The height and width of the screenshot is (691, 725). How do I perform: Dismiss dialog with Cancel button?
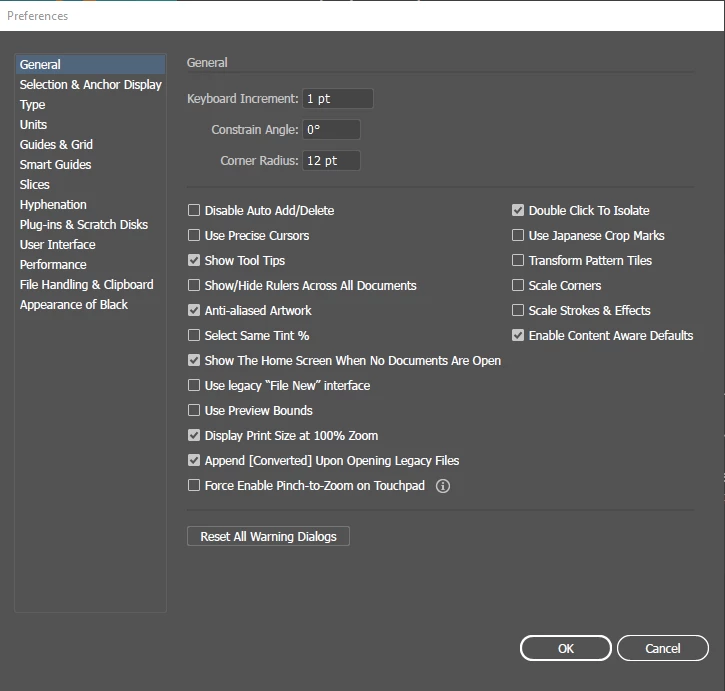(x=663, y=648)
